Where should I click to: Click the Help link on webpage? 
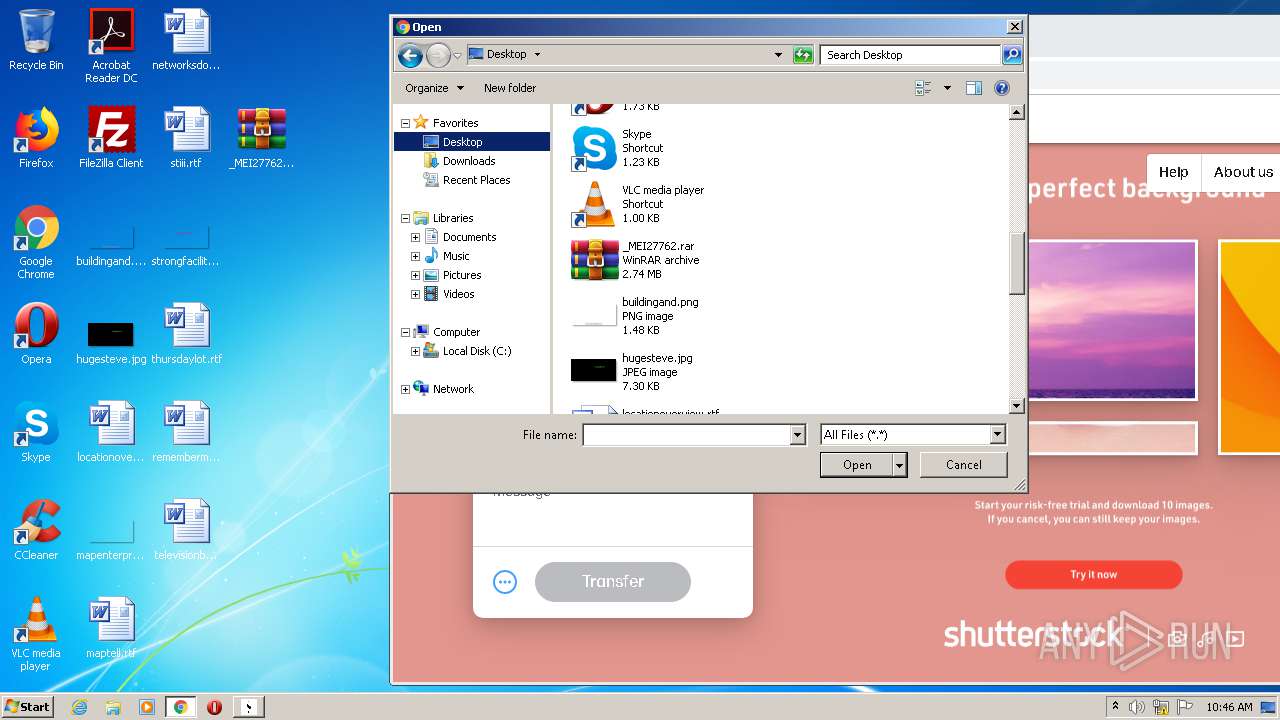[1173, 172]
